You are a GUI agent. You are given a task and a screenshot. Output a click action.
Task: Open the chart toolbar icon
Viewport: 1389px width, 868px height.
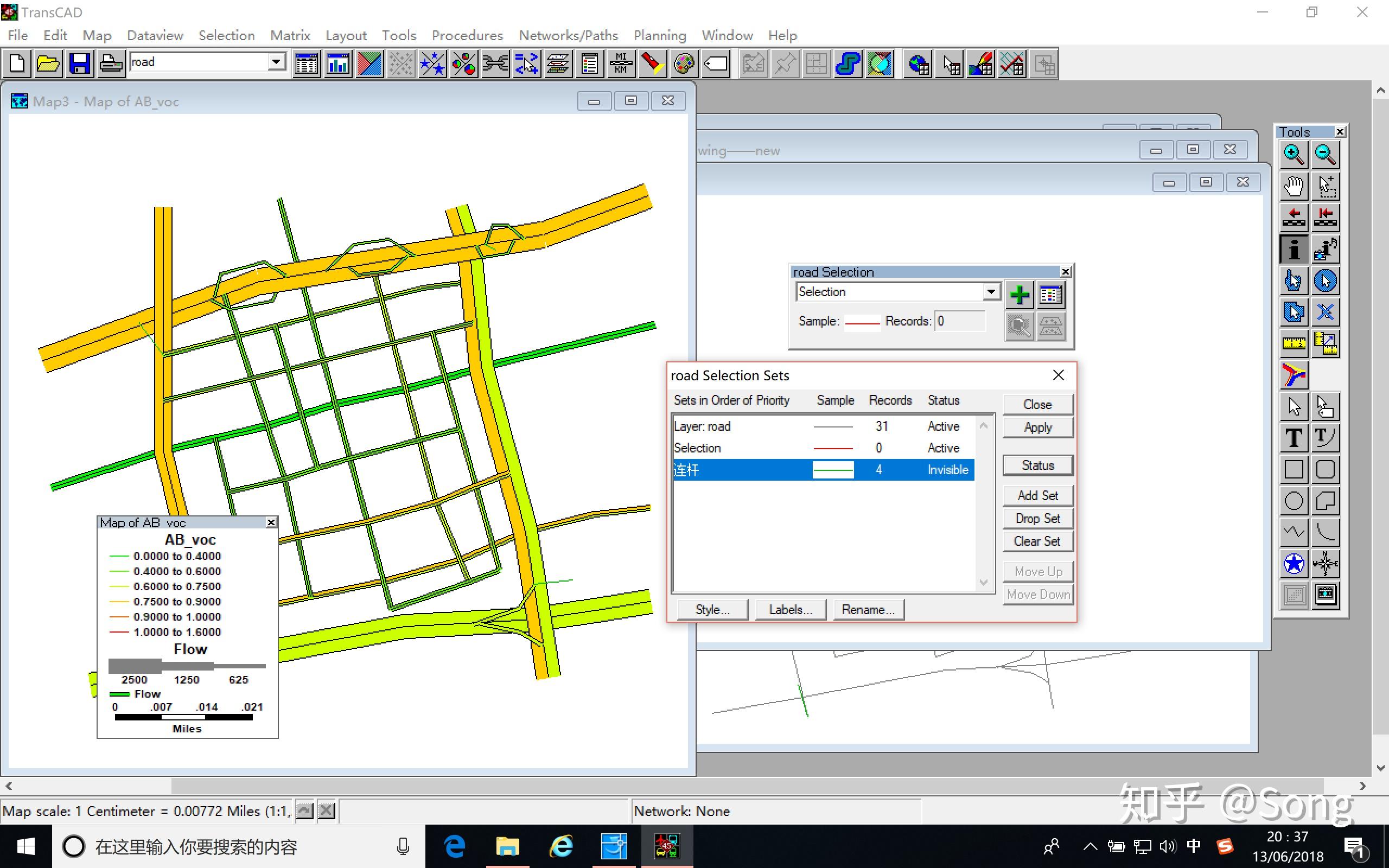point(338,63)
